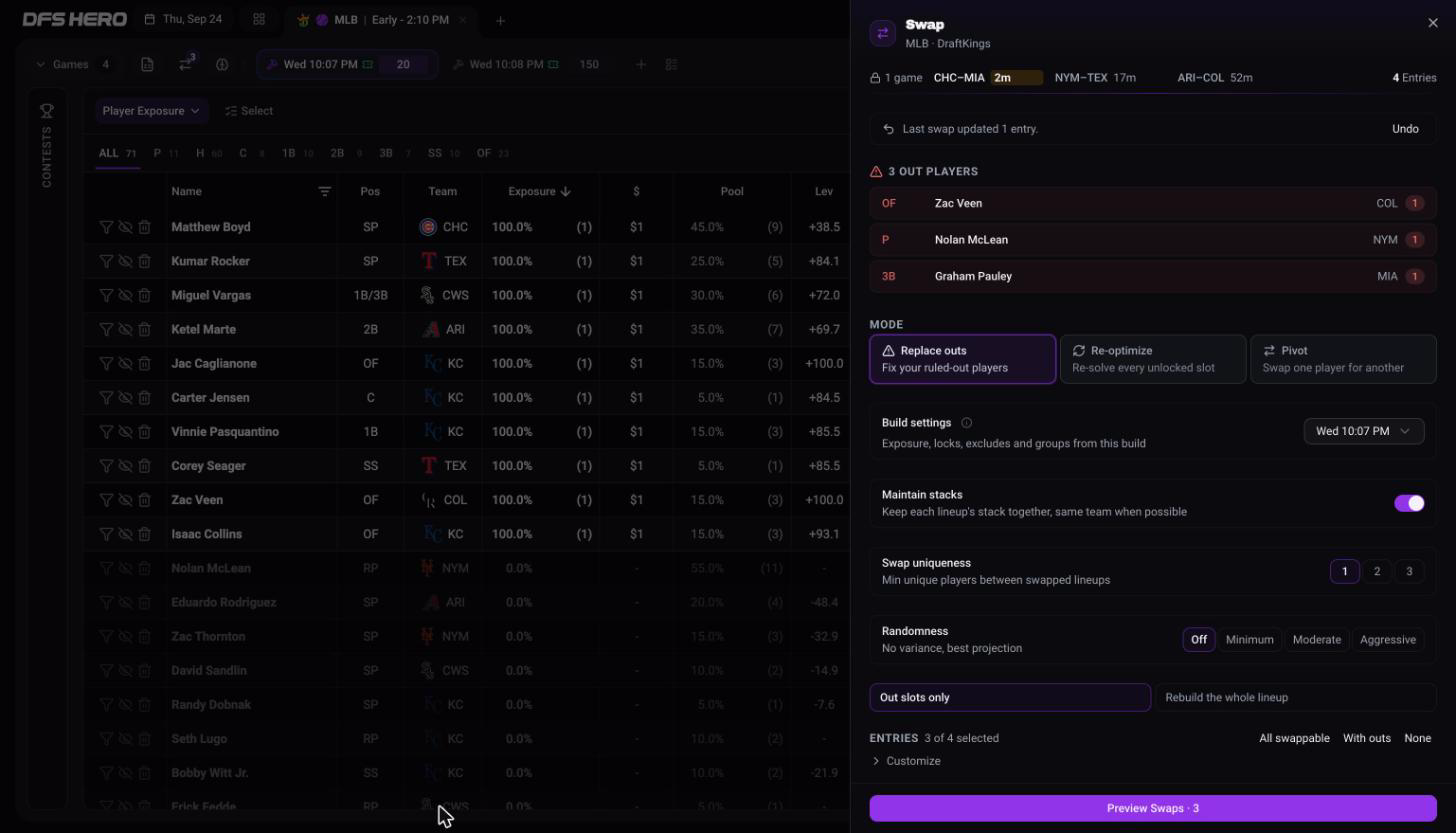Open a new slate tab with the plus
The image size is (1456, 833).
tap(500, 20)
